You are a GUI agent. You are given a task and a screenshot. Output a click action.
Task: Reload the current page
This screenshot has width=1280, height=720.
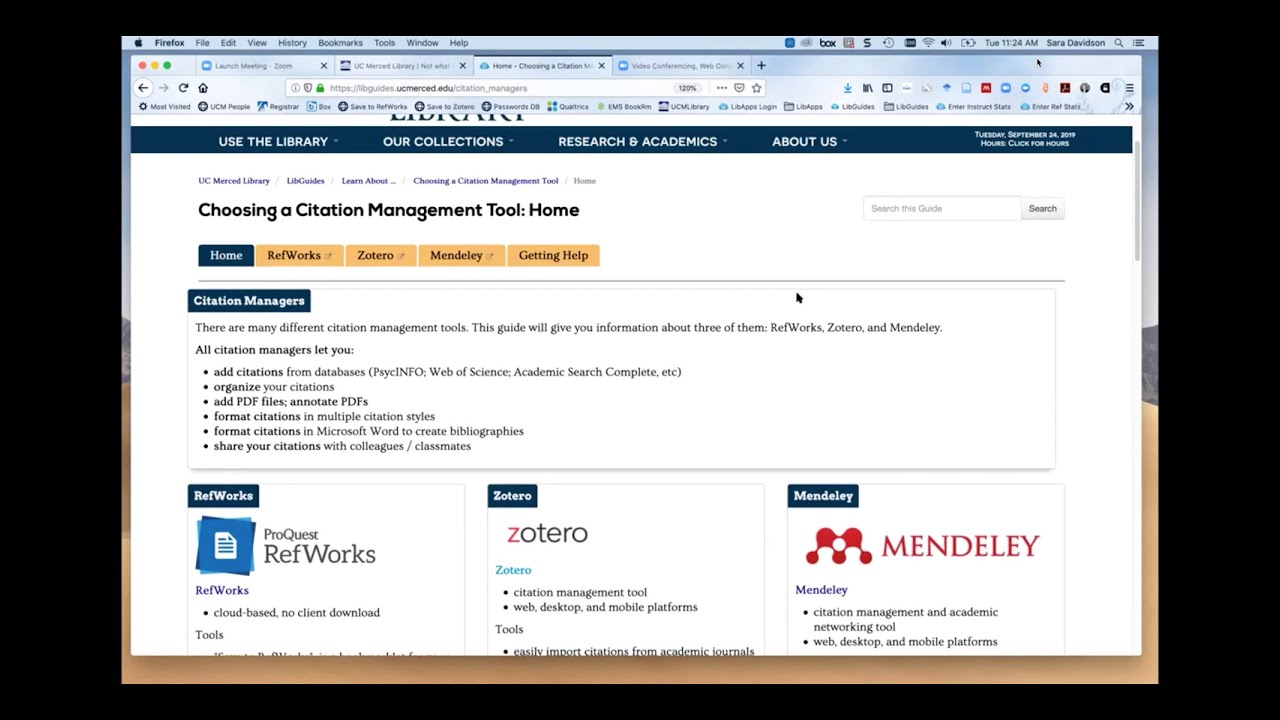click(183, 88)
